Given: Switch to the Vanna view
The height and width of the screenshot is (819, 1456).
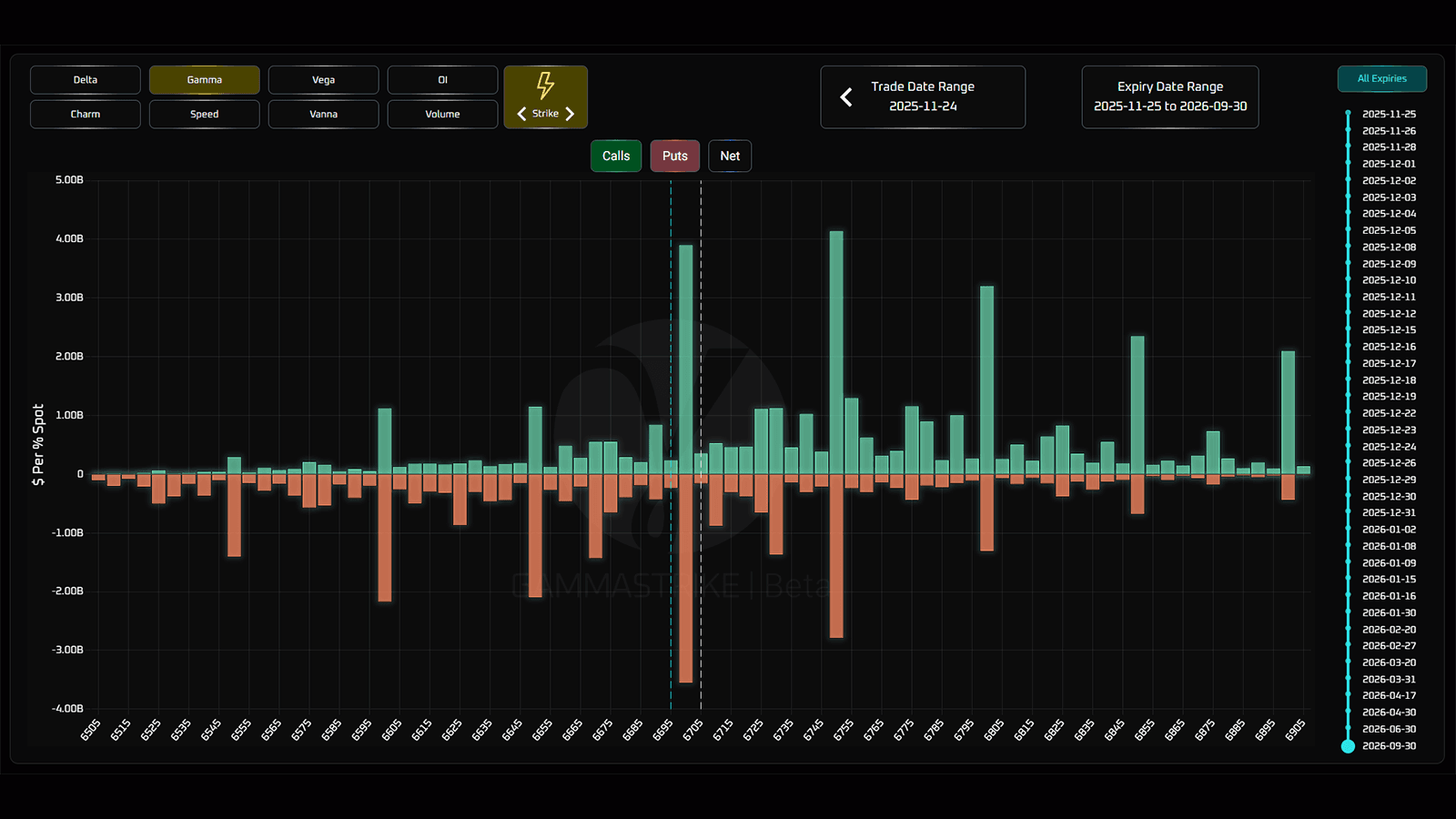Looking at the screenshot, I should (x=323, y=115).
